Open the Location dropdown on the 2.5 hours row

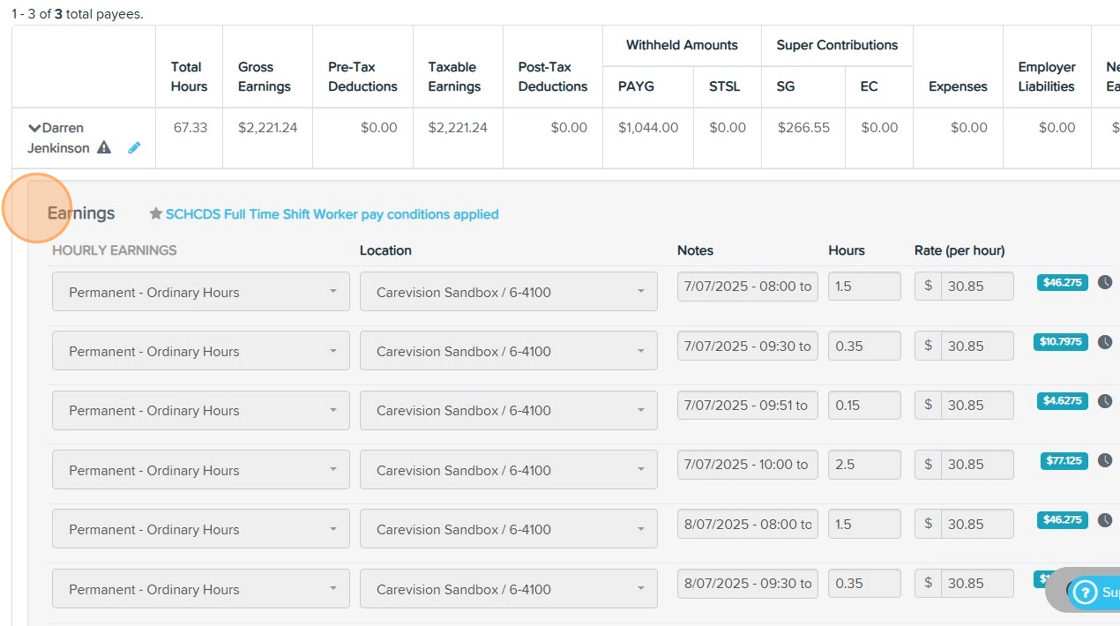coord(508,470)
